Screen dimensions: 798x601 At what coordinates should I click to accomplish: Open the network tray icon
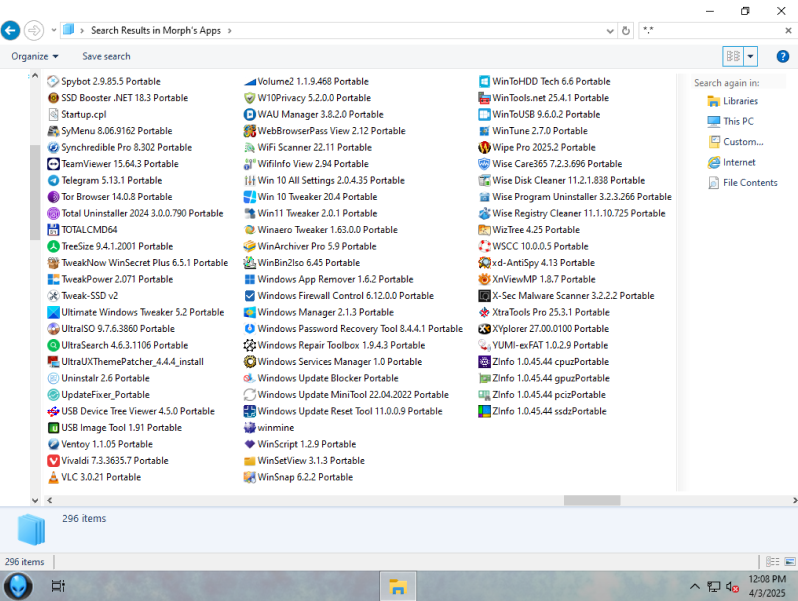(x=714, y=587)
